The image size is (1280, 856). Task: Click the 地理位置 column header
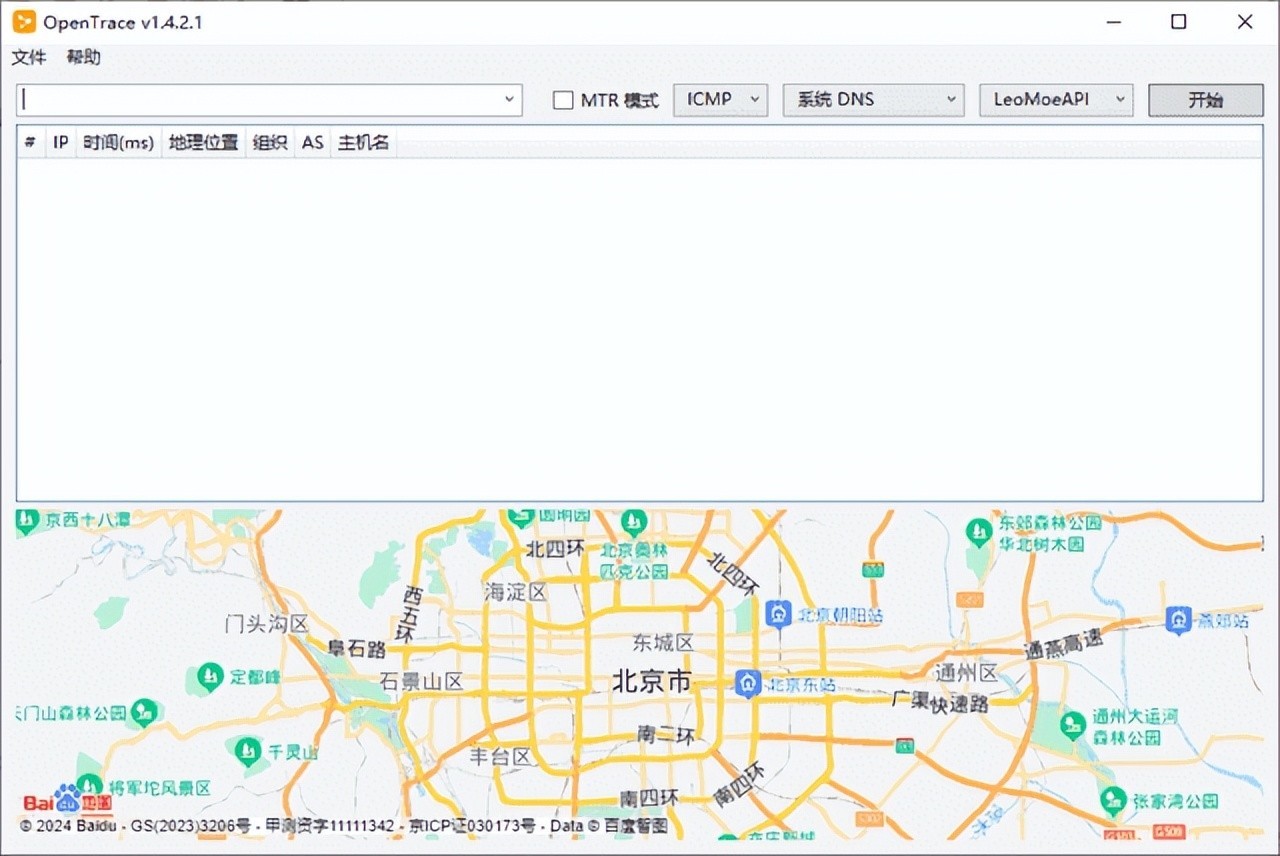click(203, 143)
